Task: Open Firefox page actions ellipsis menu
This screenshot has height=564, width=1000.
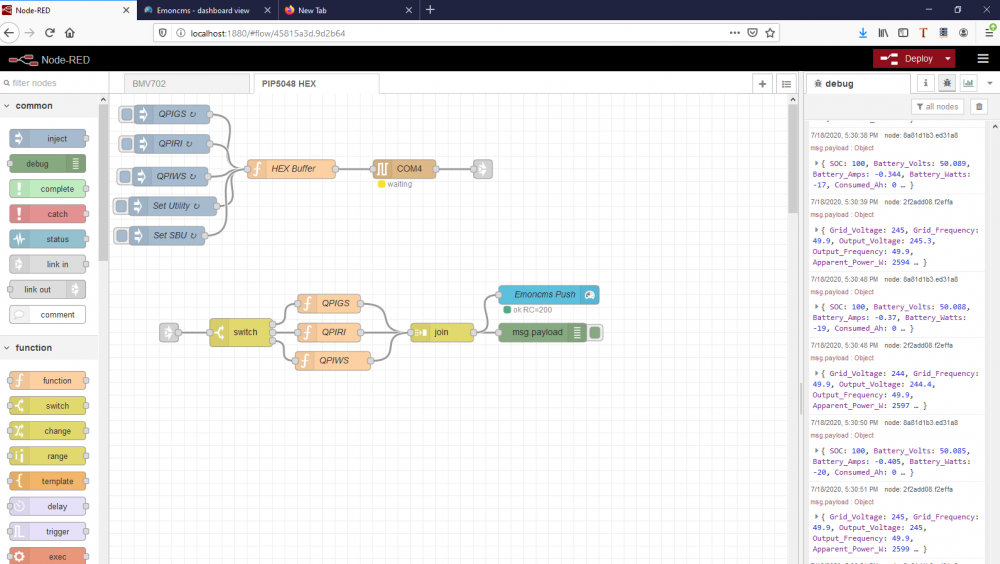Action: click(735, 33)
